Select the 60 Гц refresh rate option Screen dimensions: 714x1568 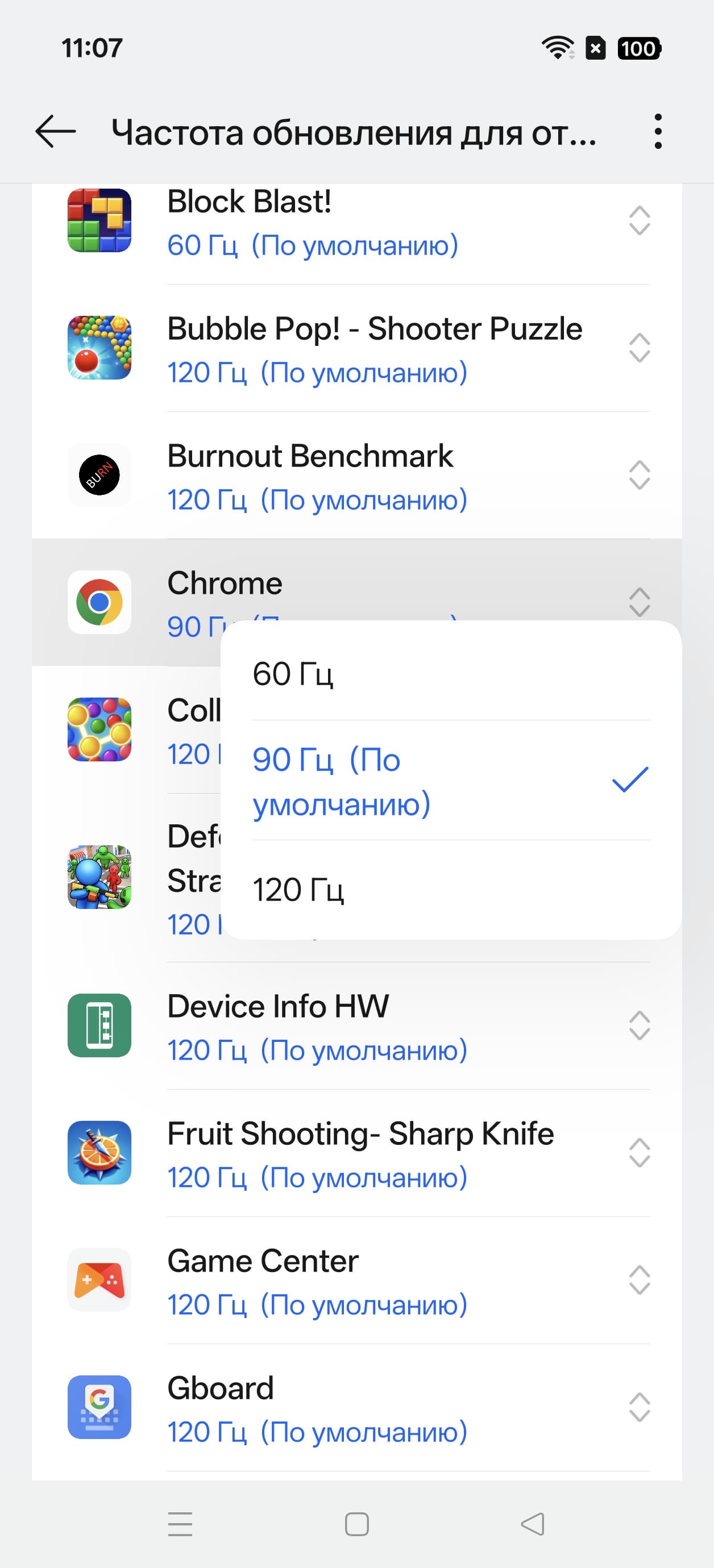click(451, 674)
